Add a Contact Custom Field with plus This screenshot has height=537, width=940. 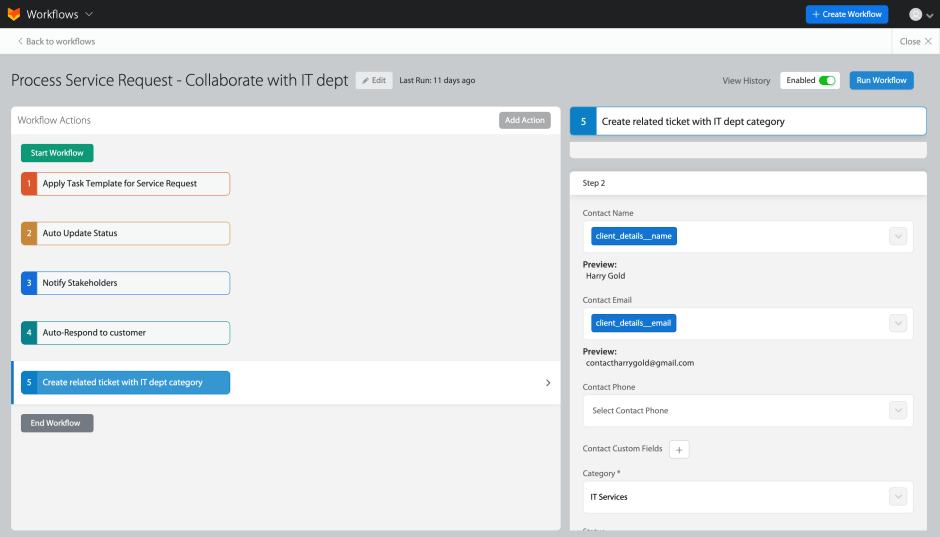coord(679,449)
